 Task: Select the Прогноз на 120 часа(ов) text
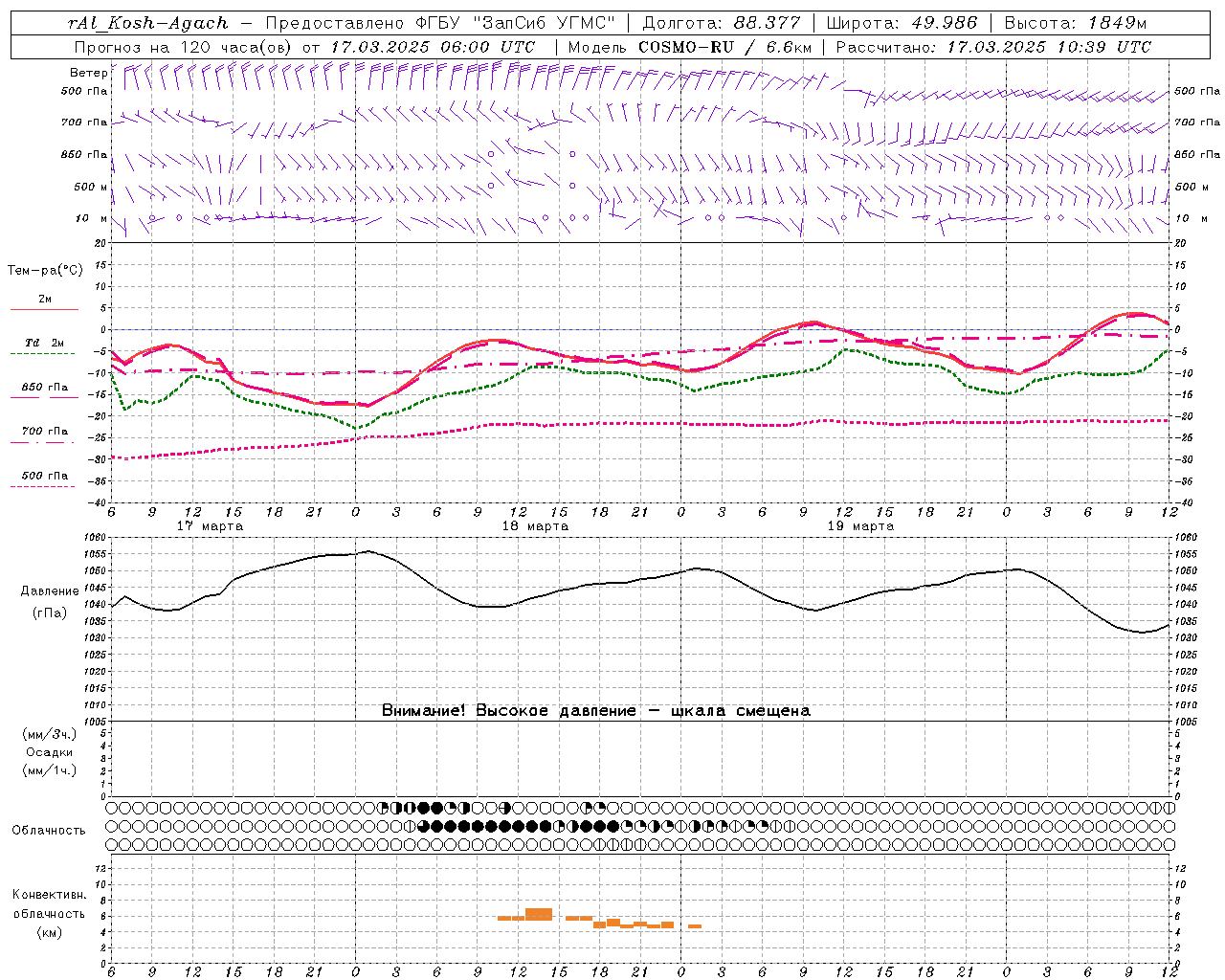click(184, 47)
